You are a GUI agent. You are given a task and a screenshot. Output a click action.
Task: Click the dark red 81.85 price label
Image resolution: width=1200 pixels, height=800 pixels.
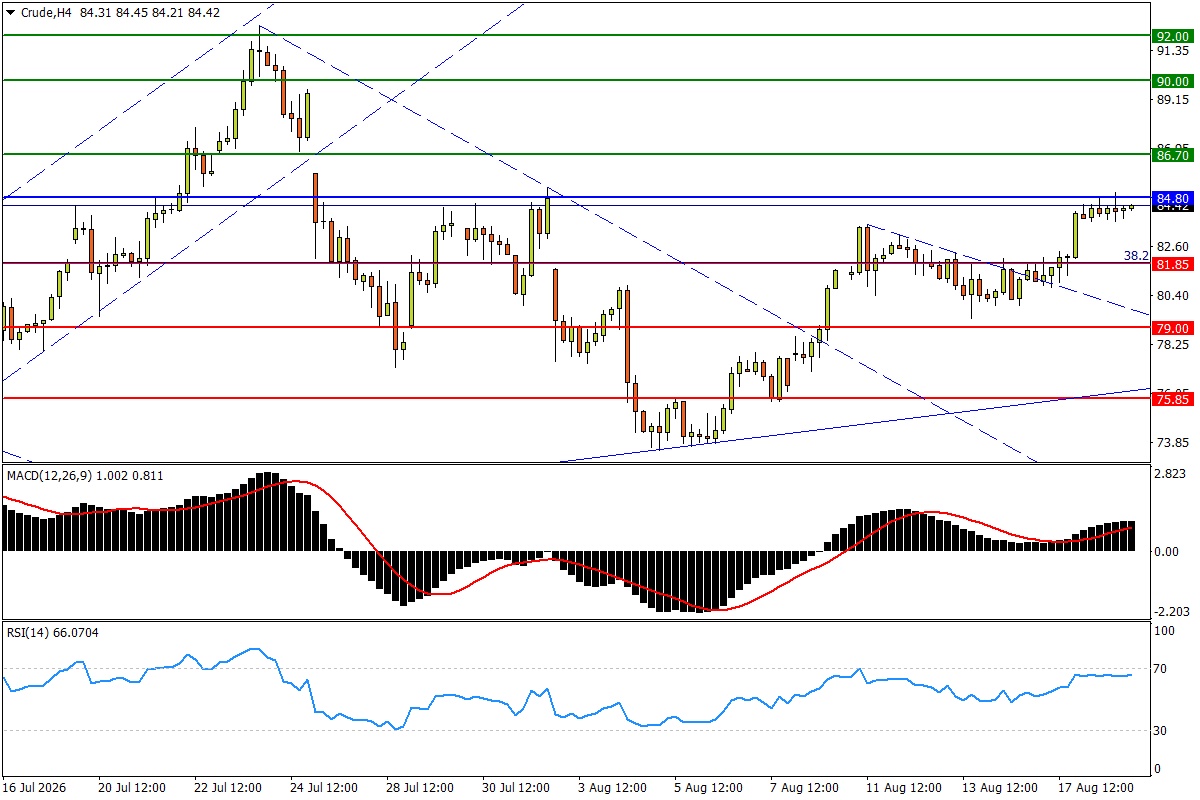point(1172,264)
